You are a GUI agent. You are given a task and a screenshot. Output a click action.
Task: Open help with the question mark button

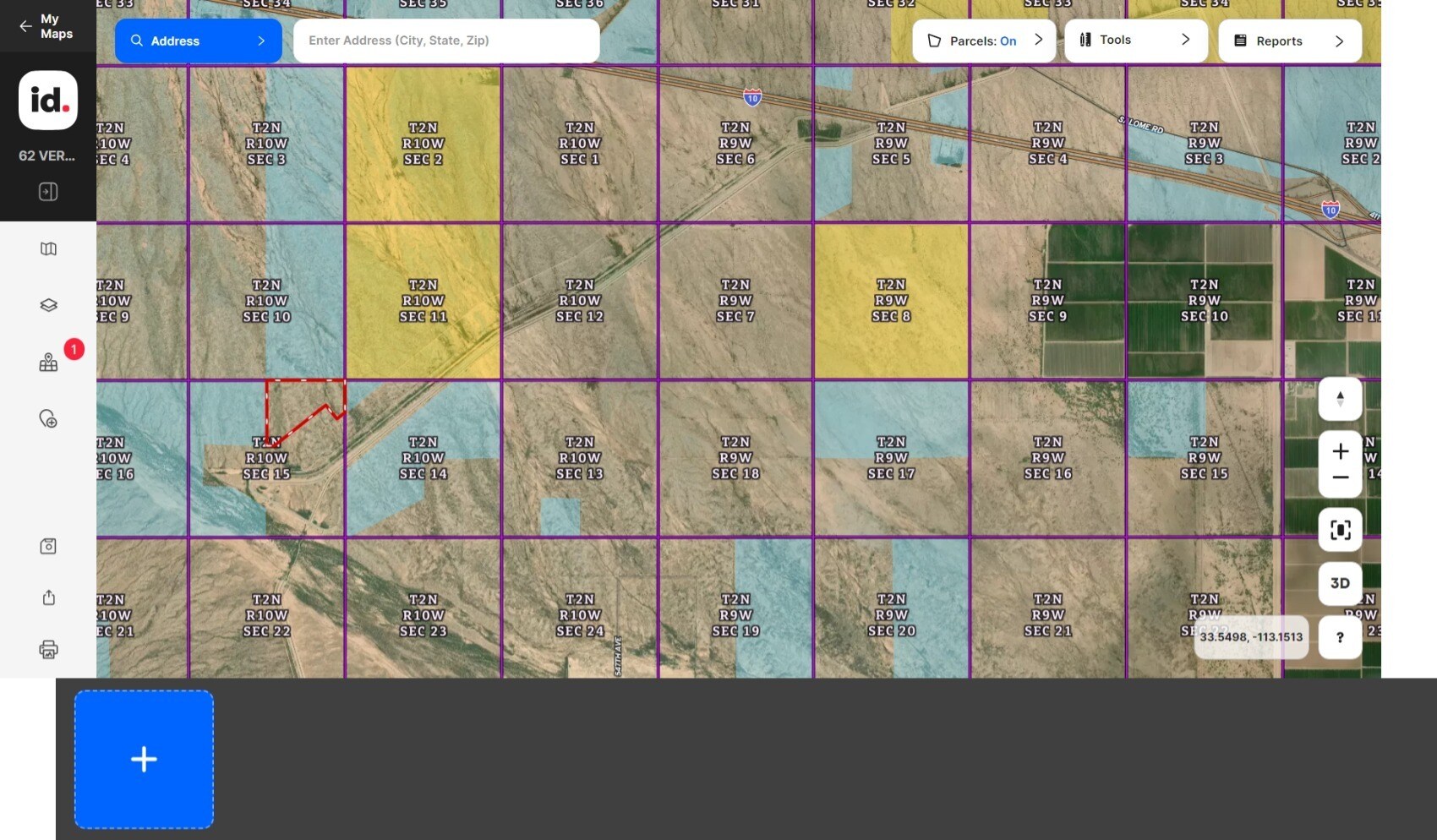tap(1340, 637)
